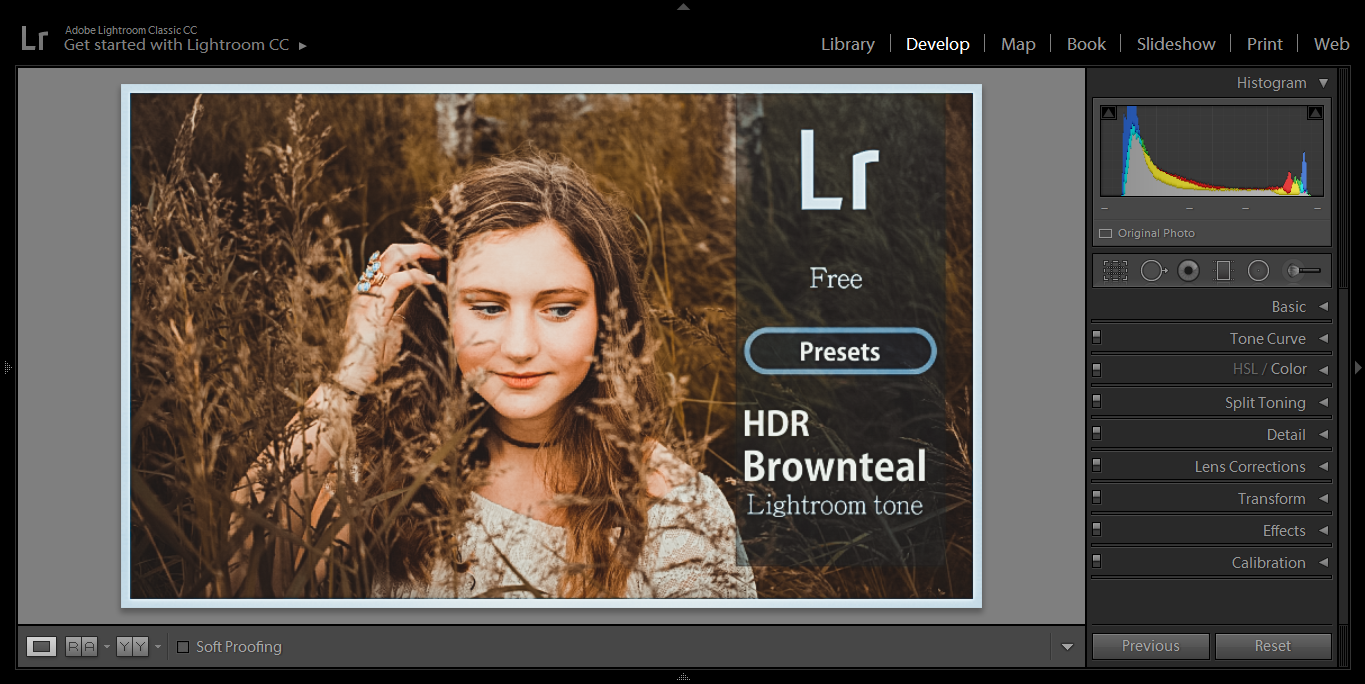
Task: Select Color mode in HSL / Color header
Action: 1289,369
